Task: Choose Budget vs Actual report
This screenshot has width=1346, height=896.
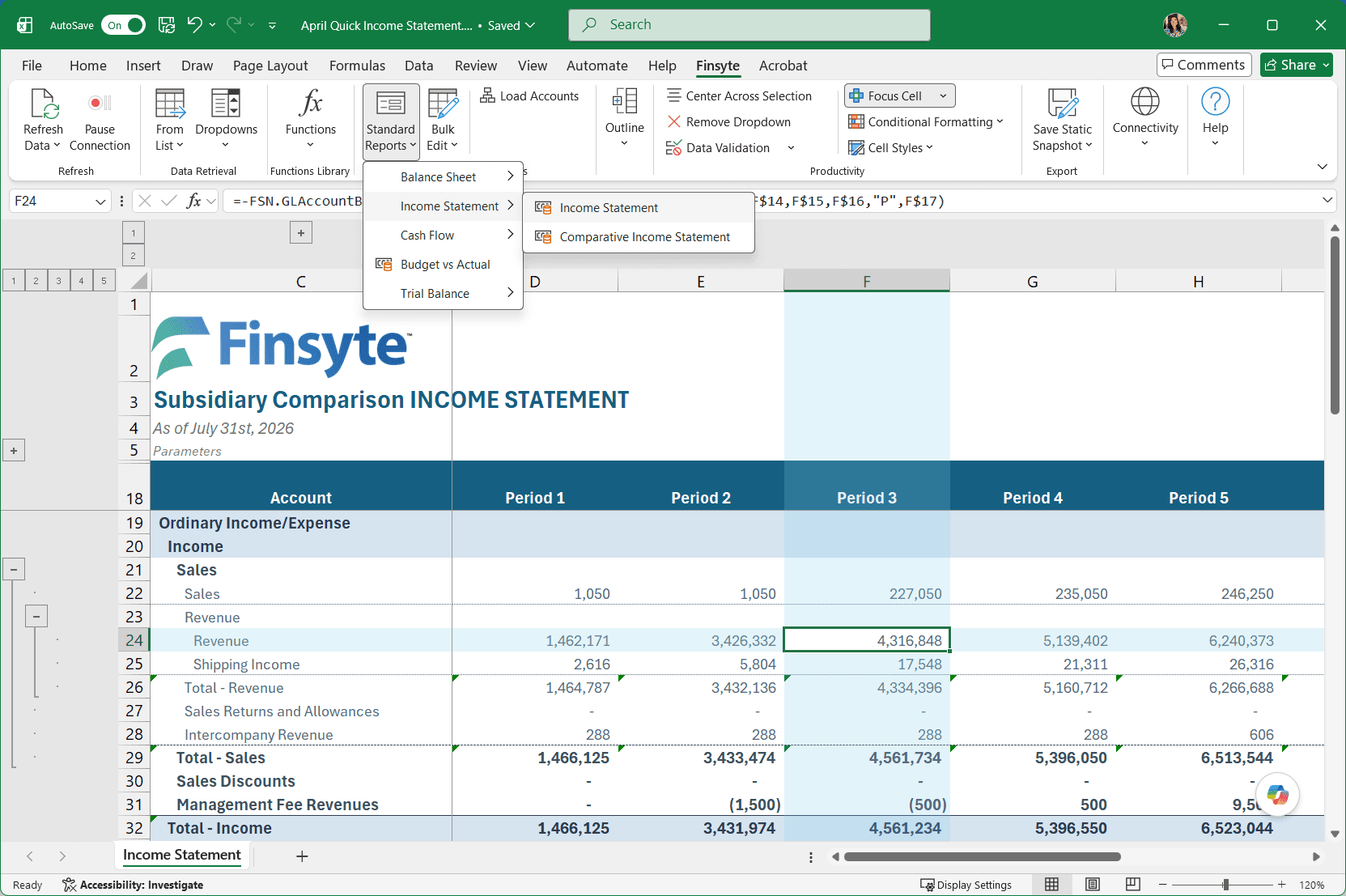Action: point(444,265)
